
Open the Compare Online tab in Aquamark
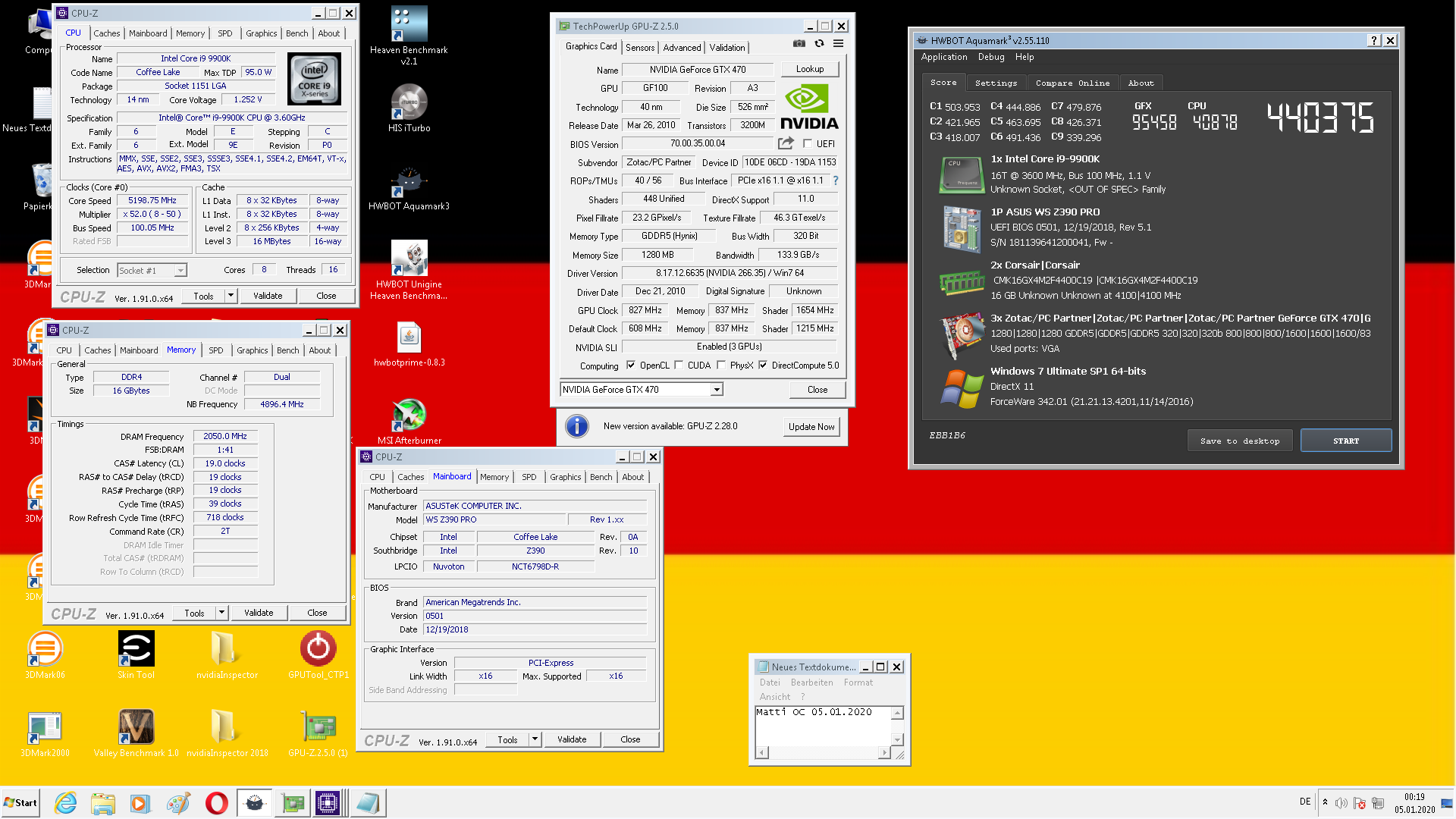(1072, 83)
